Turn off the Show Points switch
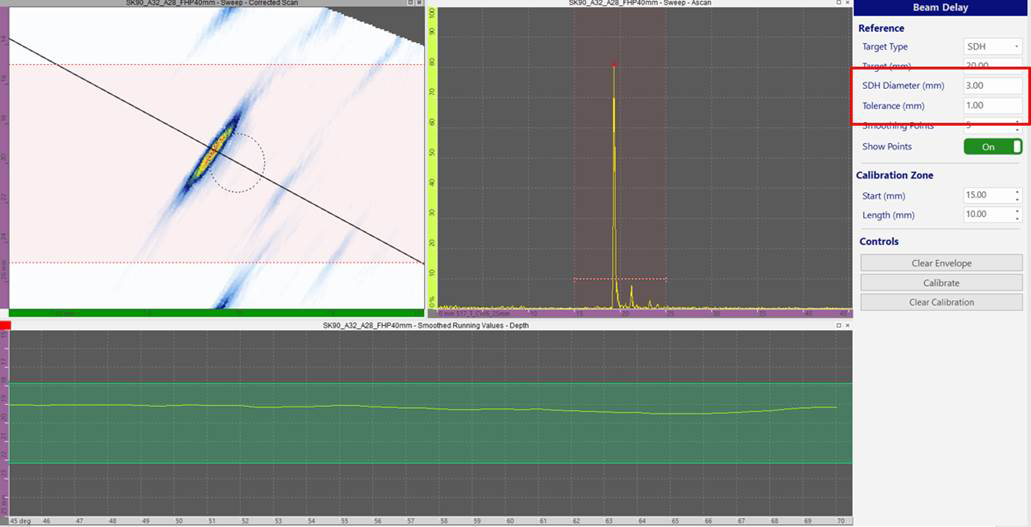Image resolution: width=1031 pixels, height=527 pixels. [992, 147]
